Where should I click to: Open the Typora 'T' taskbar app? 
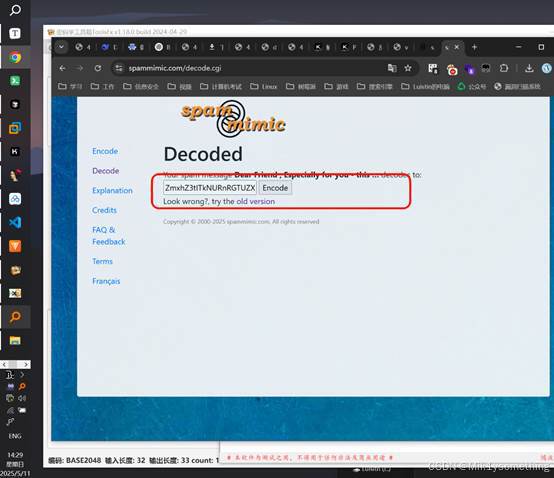point(15,34)
